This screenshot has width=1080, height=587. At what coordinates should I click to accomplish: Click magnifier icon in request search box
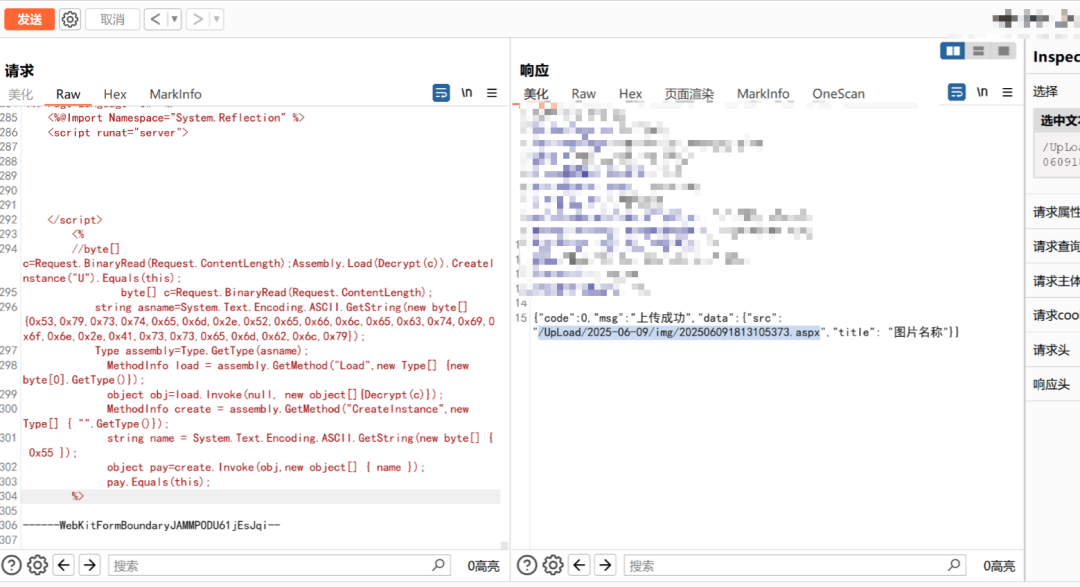point(438,565)
